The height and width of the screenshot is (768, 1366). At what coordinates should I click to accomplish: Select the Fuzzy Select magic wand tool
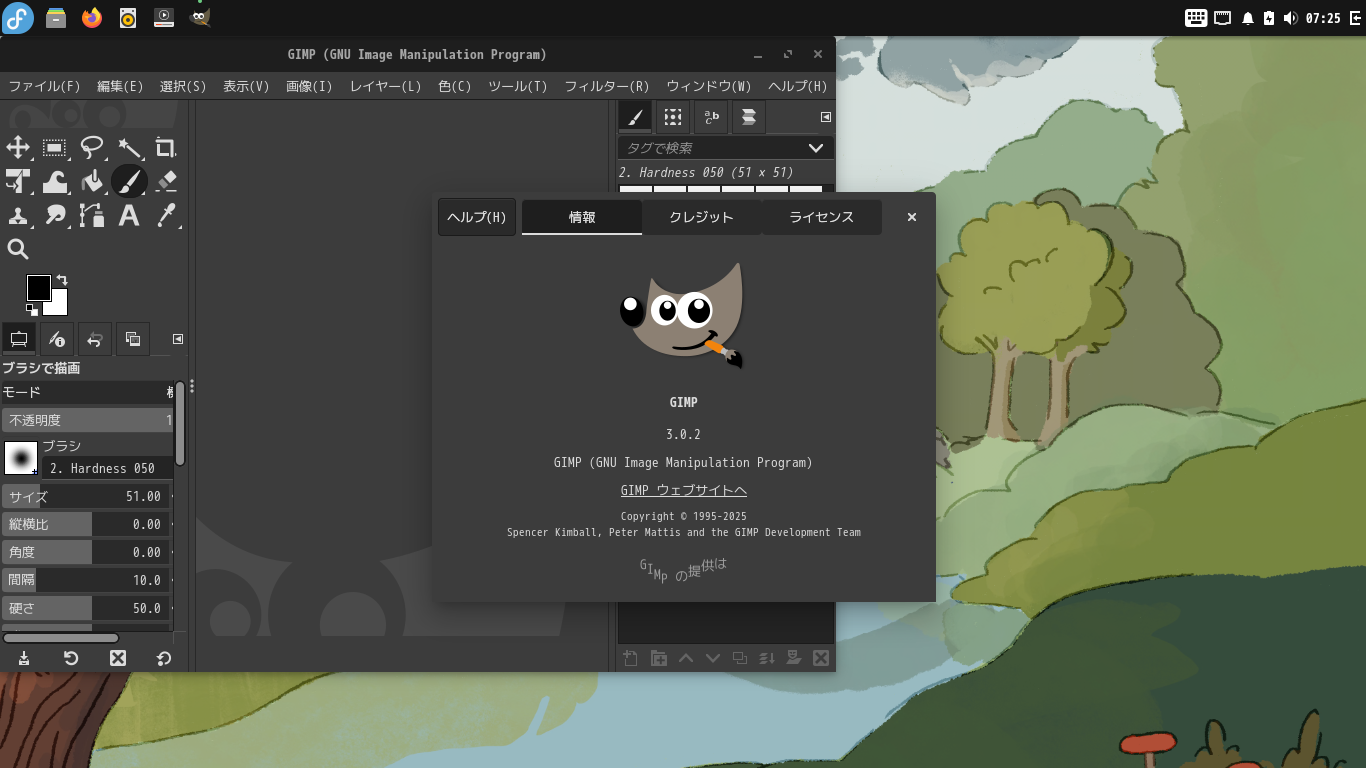coord(129,149)
